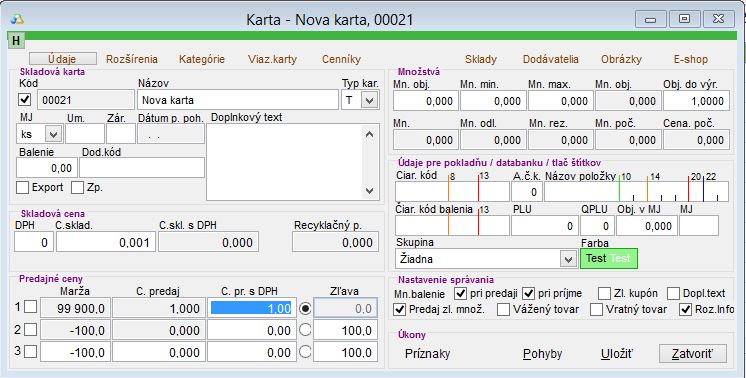
Task: Enable the Vážený tovar checkbox
Action: point(503,310)
